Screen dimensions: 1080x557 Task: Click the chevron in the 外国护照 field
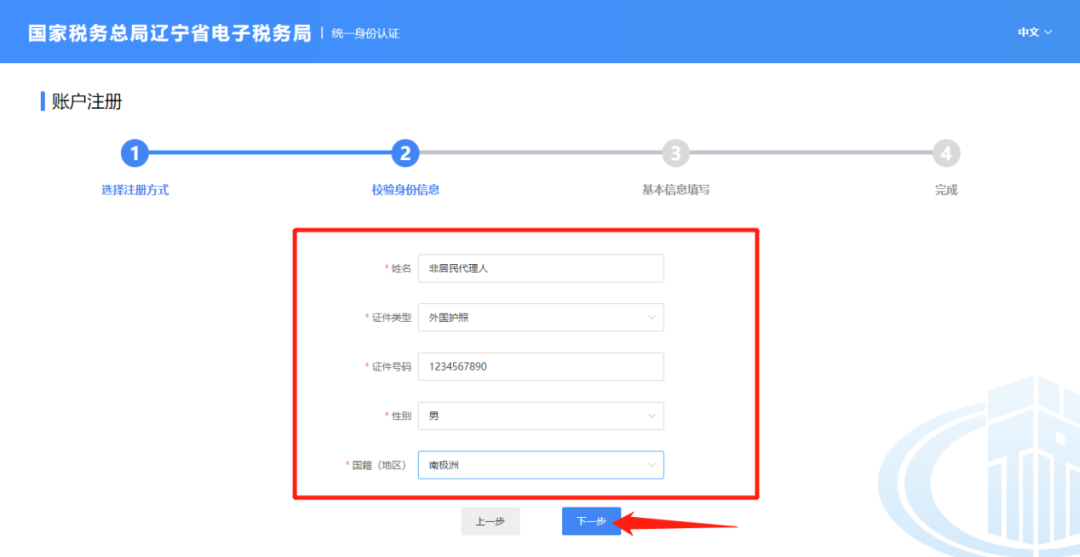[x=652, y=317]
